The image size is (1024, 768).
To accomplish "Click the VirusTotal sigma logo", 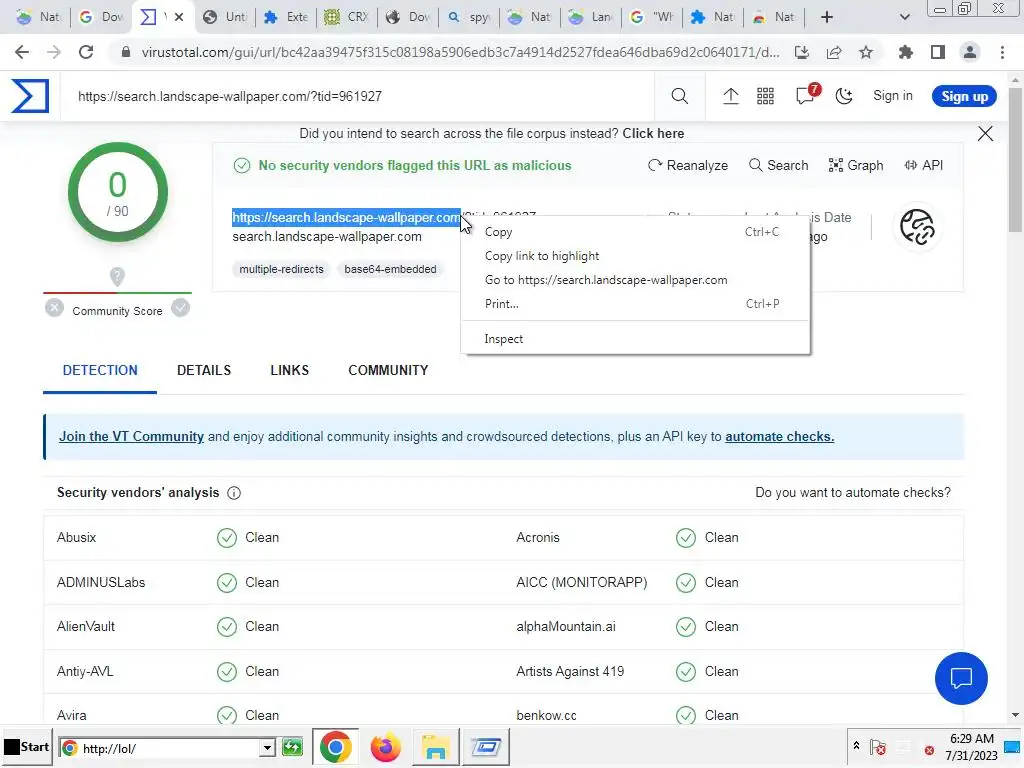I will pyautogui.click(x=30, y=96).
